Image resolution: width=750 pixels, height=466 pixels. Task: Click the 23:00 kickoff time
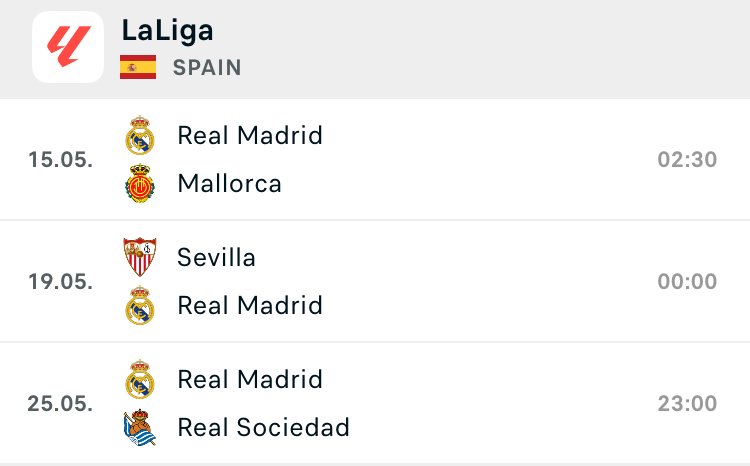(x=687, y=403)
